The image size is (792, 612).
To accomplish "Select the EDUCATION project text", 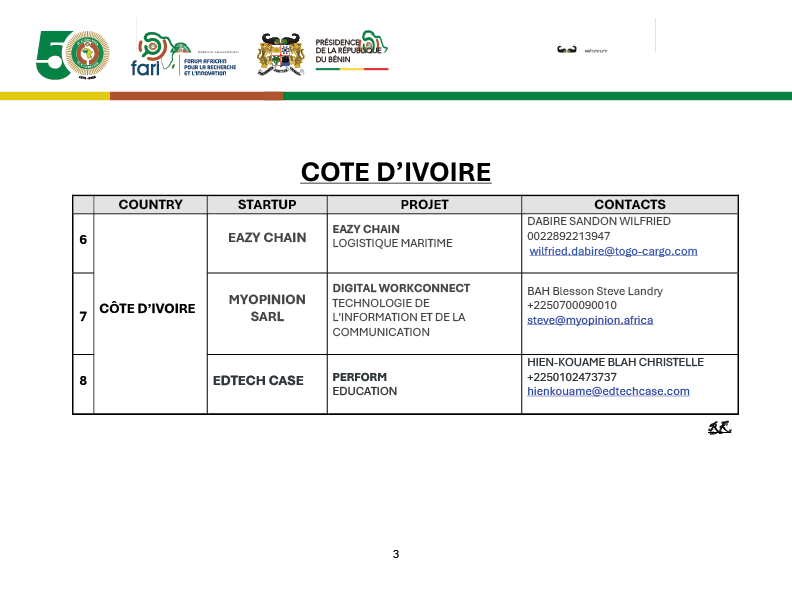I will (x=365, y=391).
